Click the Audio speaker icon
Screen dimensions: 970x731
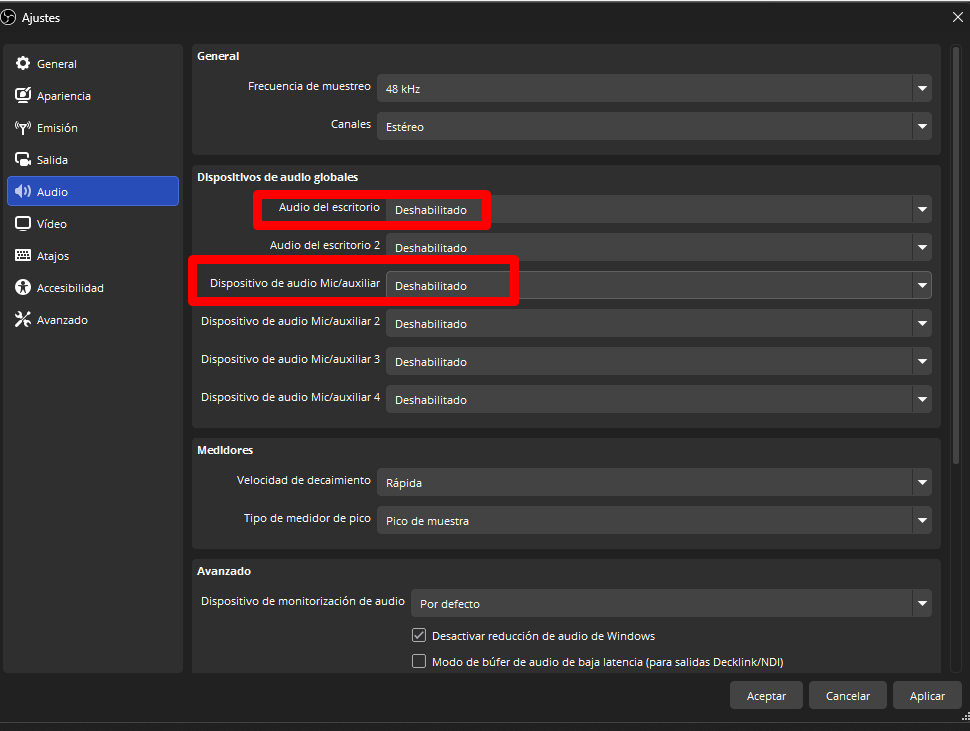tap(22, 191)
